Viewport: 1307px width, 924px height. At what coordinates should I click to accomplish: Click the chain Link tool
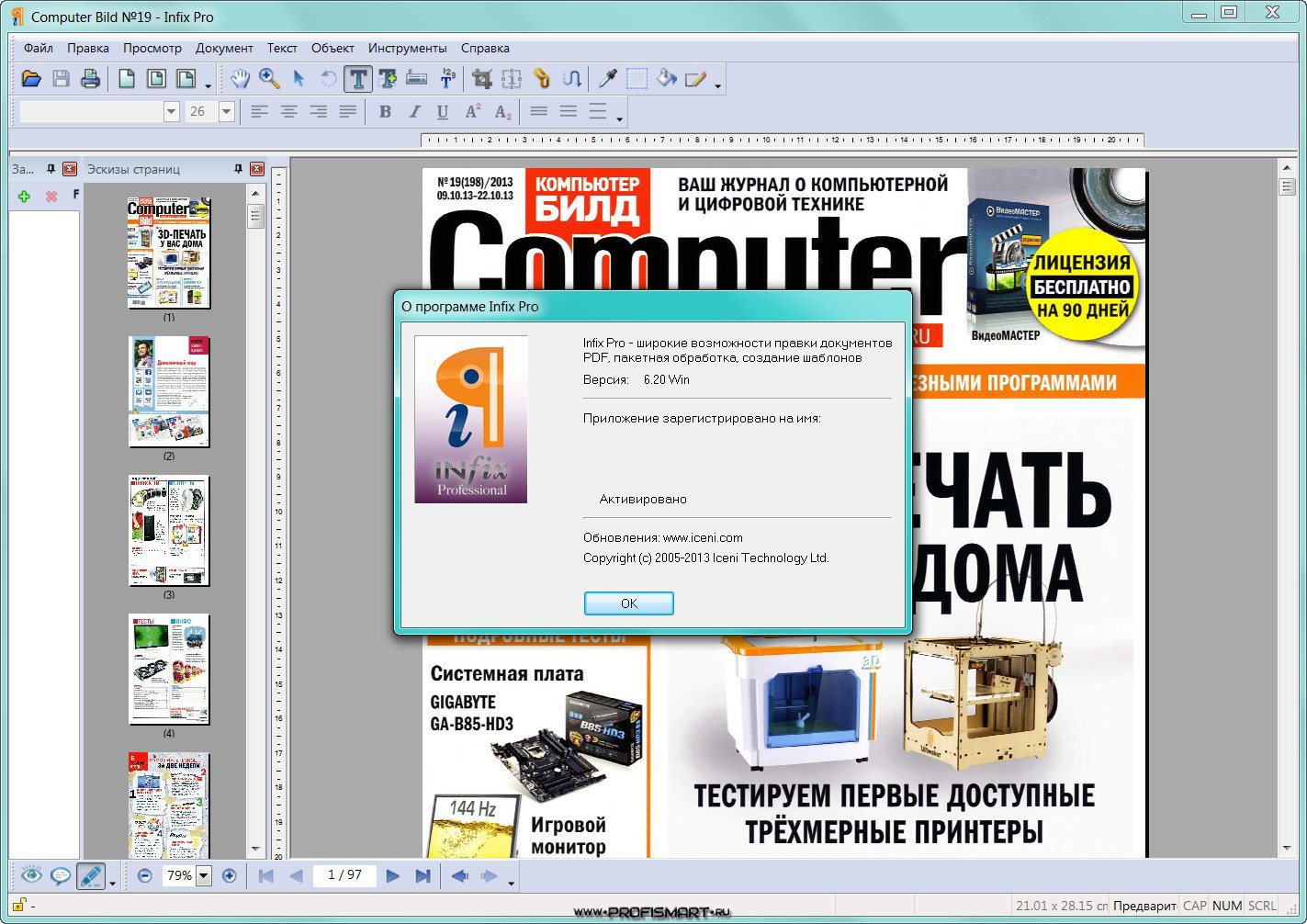542,79
